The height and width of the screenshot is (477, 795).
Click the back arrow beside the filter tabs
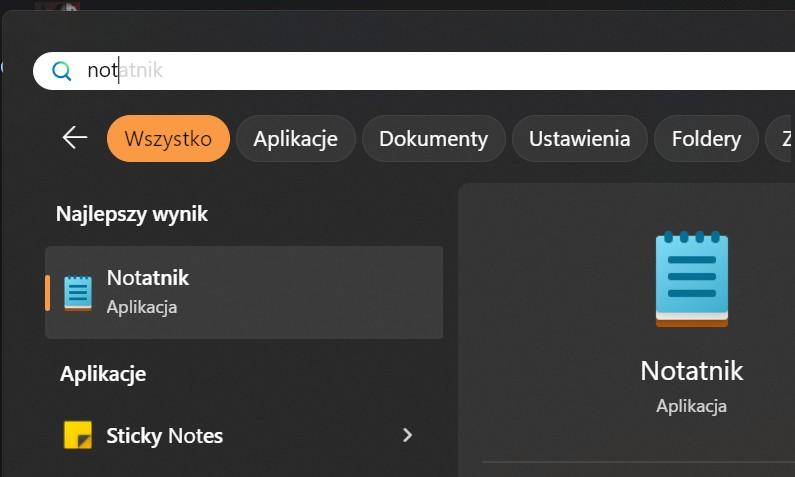coord(75,138)
